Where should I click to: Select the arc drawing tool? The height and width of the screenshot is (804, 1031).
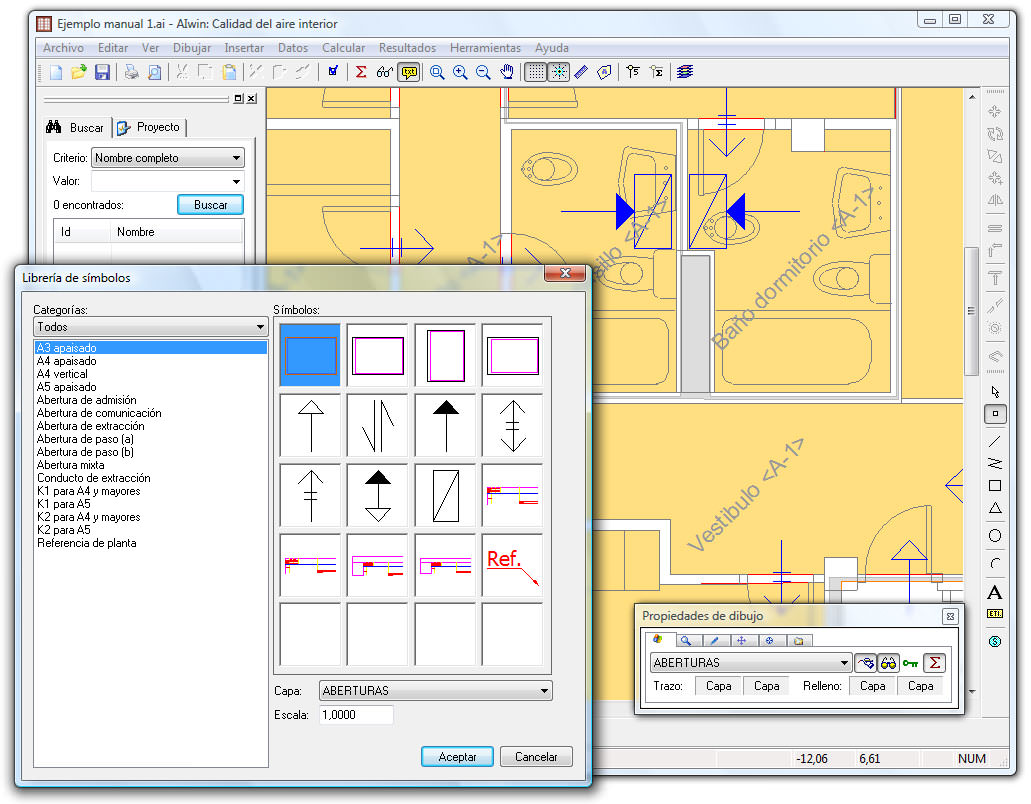click(x=995, y=563)
